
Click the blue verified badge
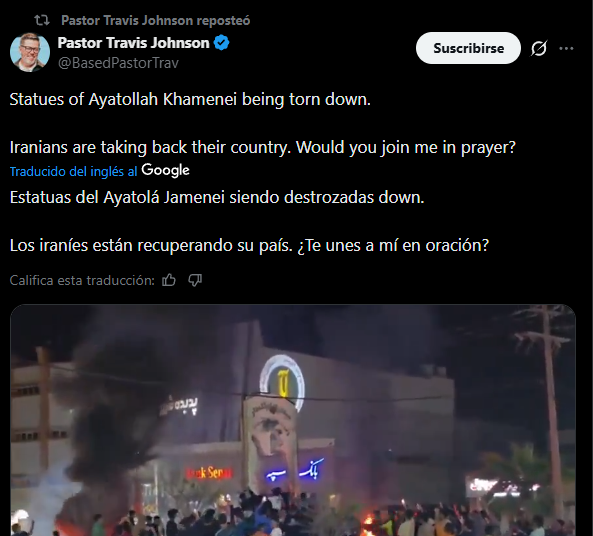click(x=222, y=43)
